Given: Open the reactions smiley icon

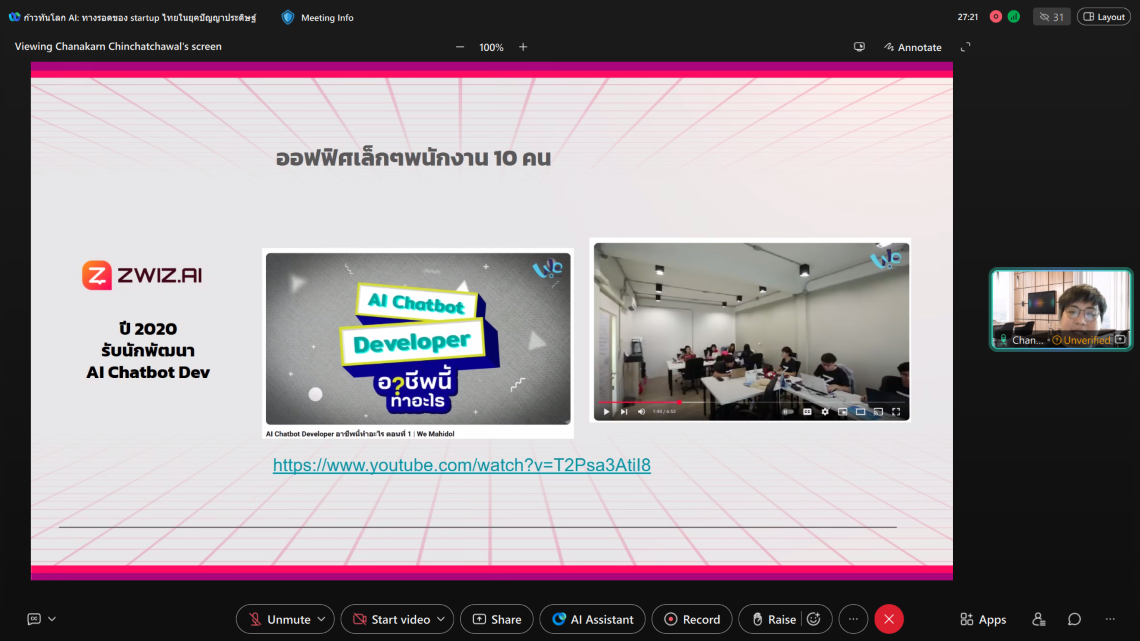Looking at the screenshot, I should click(814, 619).
